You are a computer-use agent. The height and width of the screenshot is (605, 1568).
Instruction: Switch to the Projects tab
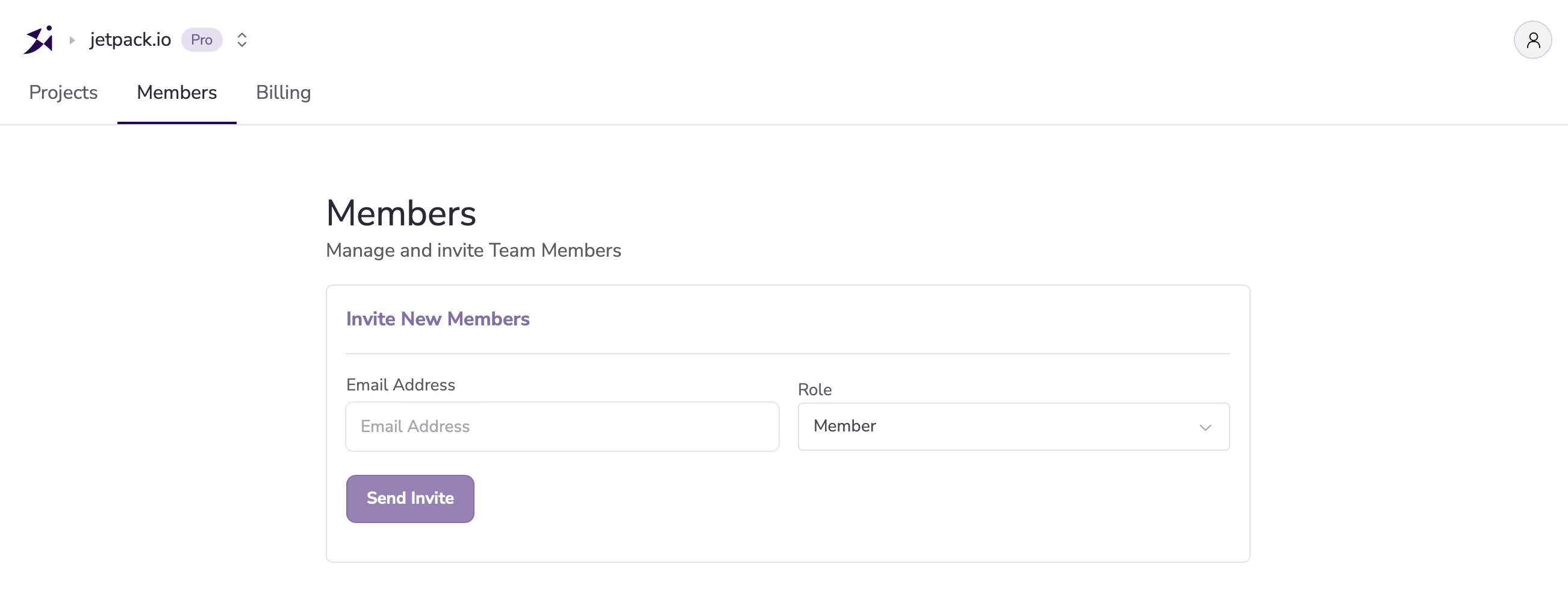tap(63, 93)
